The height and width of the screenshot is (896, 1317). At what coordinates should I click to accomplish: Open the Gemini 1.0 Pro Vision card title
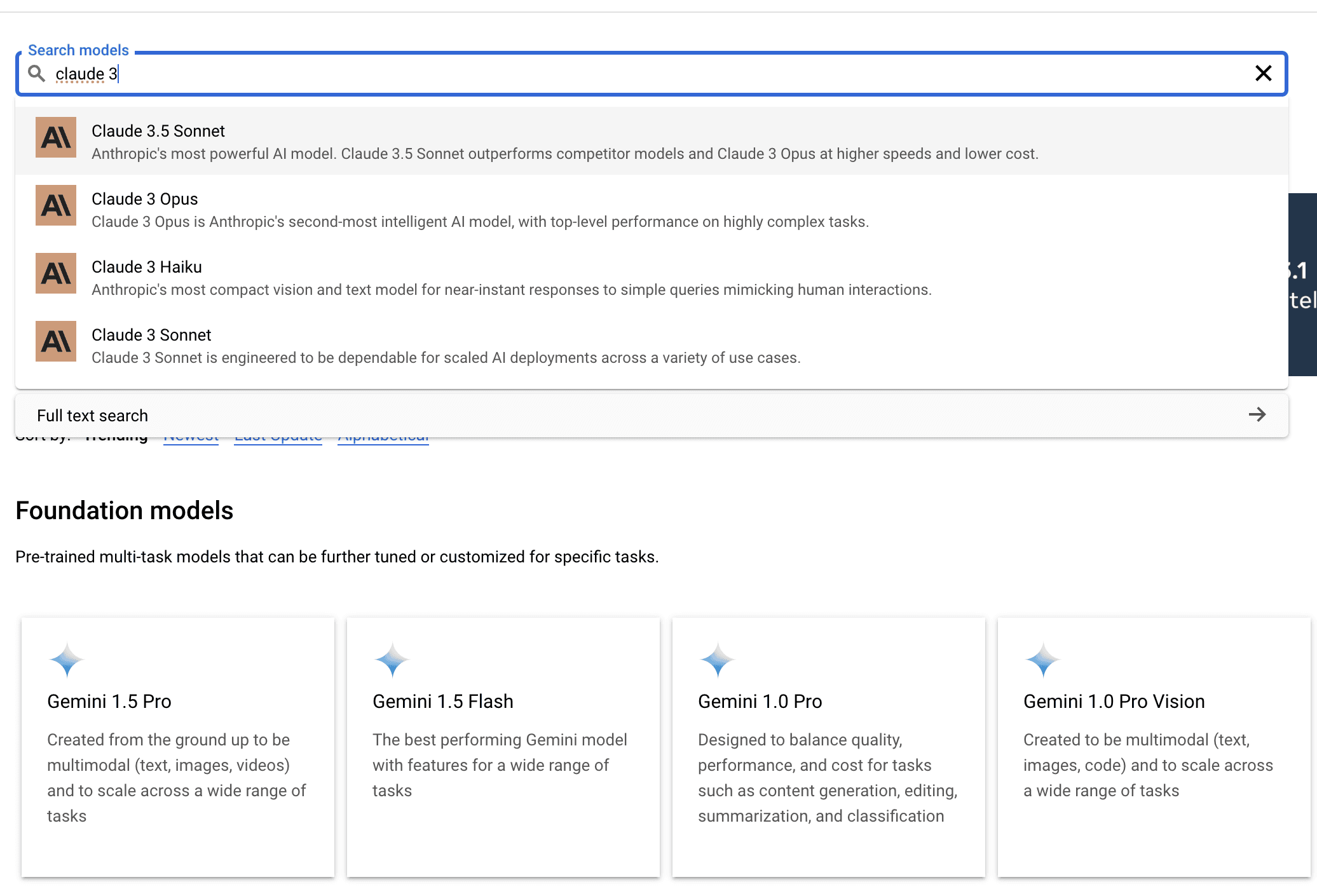click(1114, 701)
